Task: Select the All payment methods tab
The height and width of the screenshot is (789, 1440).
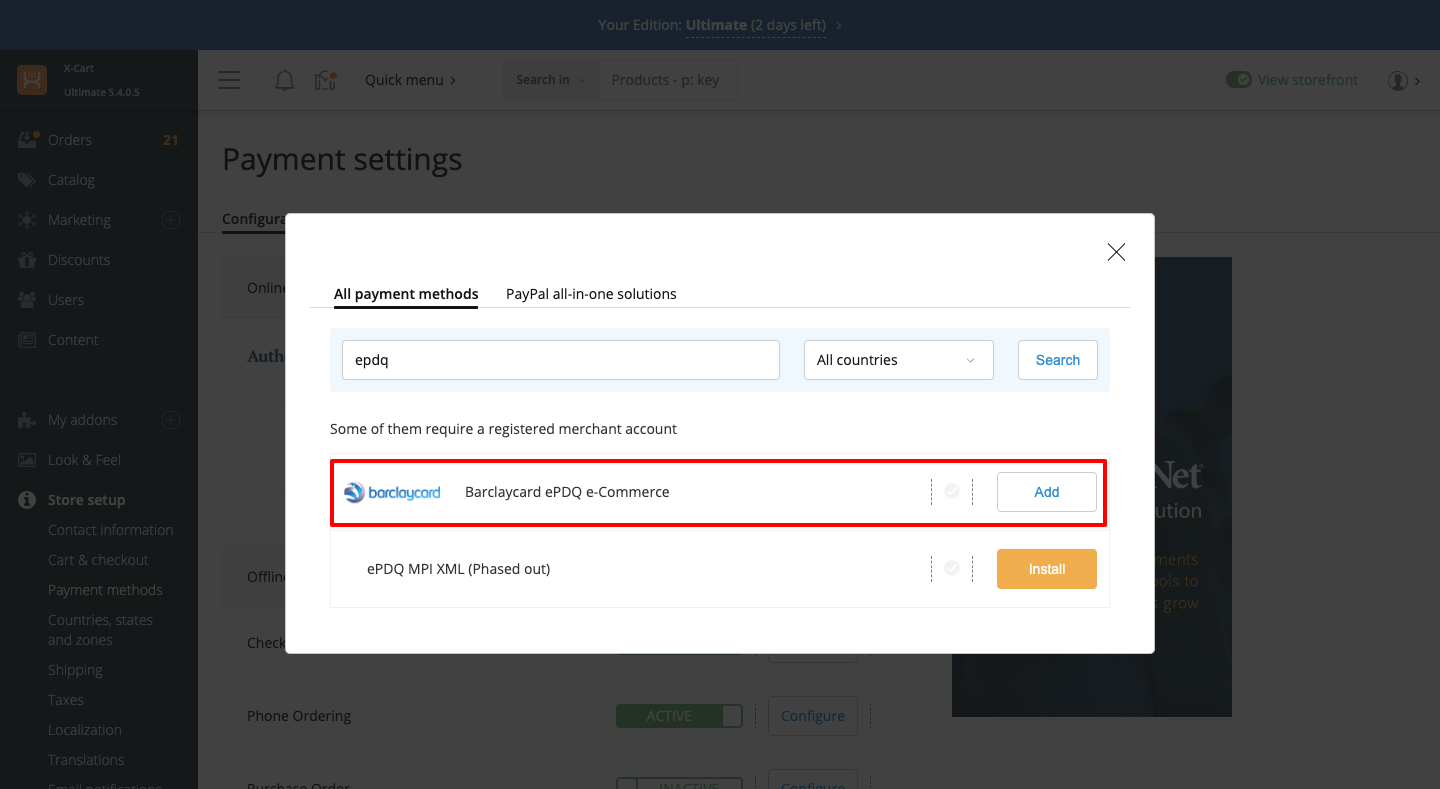Action: (406, 294)
